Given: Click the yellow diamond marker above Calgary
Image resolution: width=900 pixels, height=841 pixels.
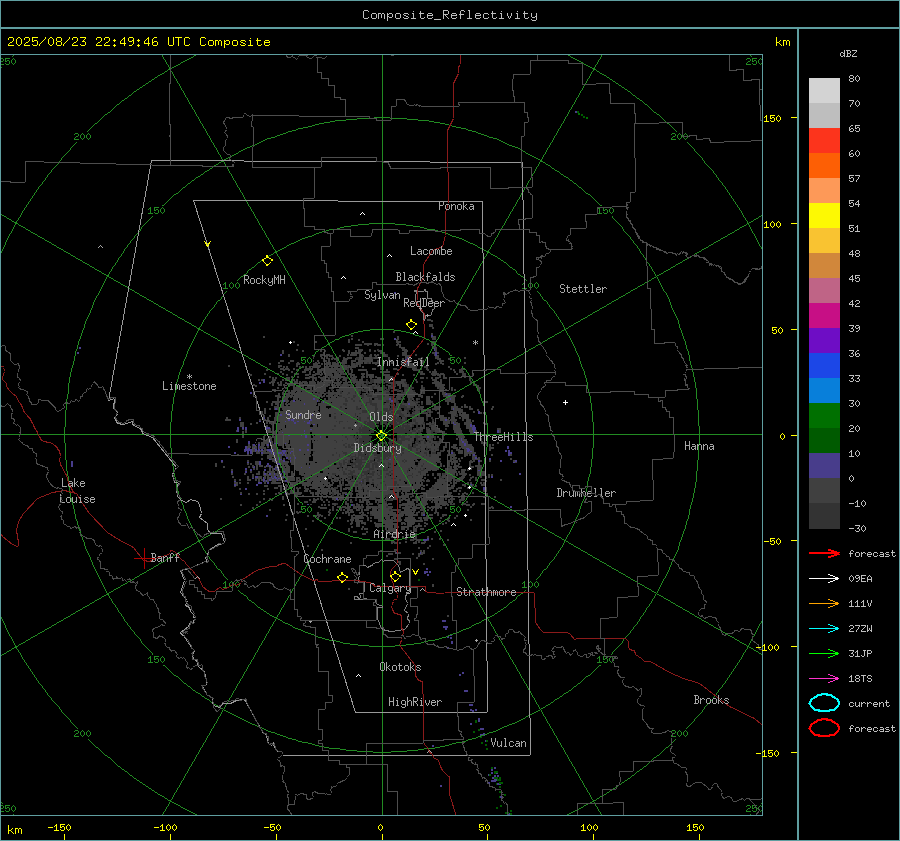Looking at the screenshot, I should click(x=395, y=576).
